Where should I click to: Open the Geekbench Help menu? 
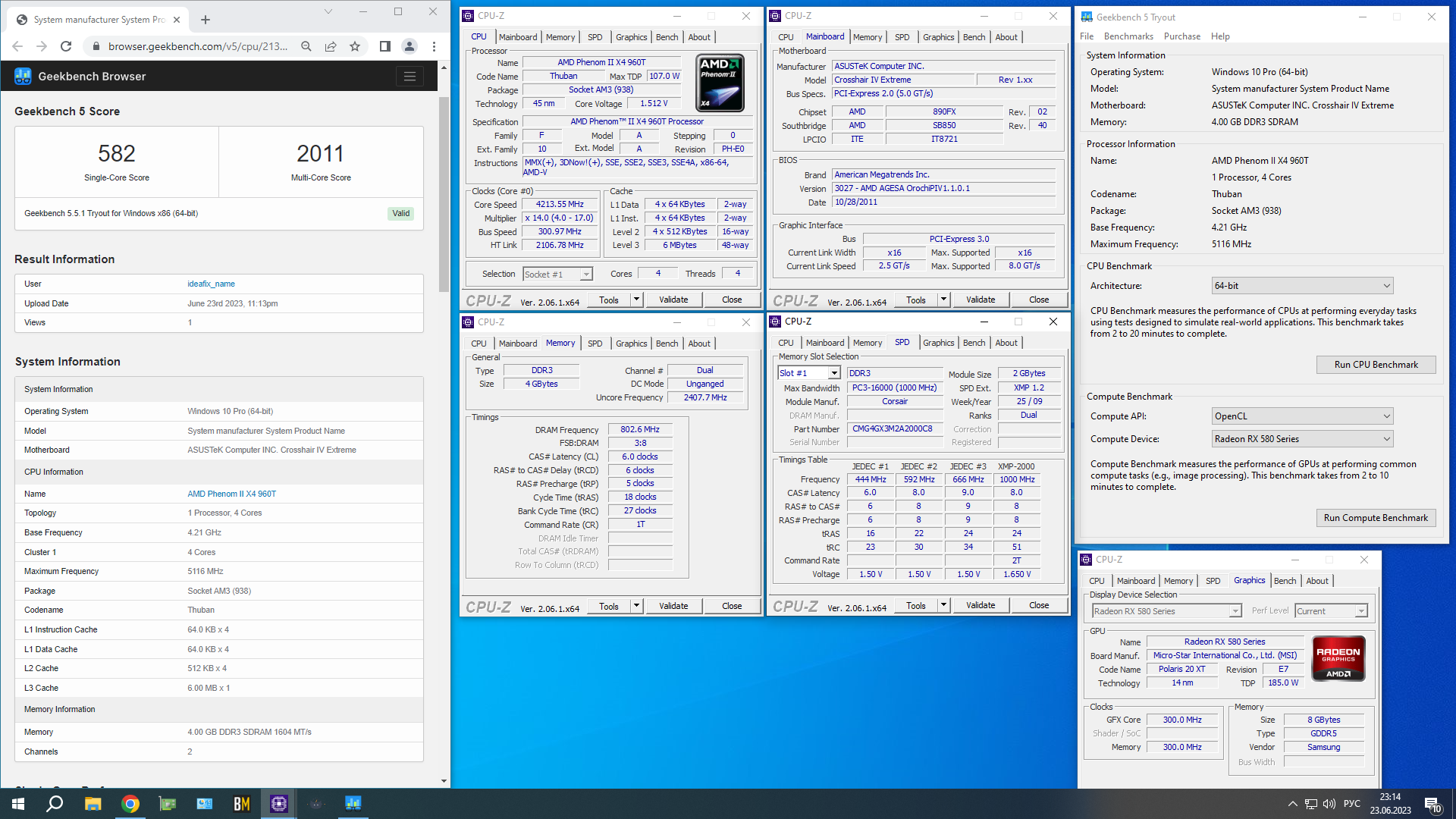coord(1220,36)
